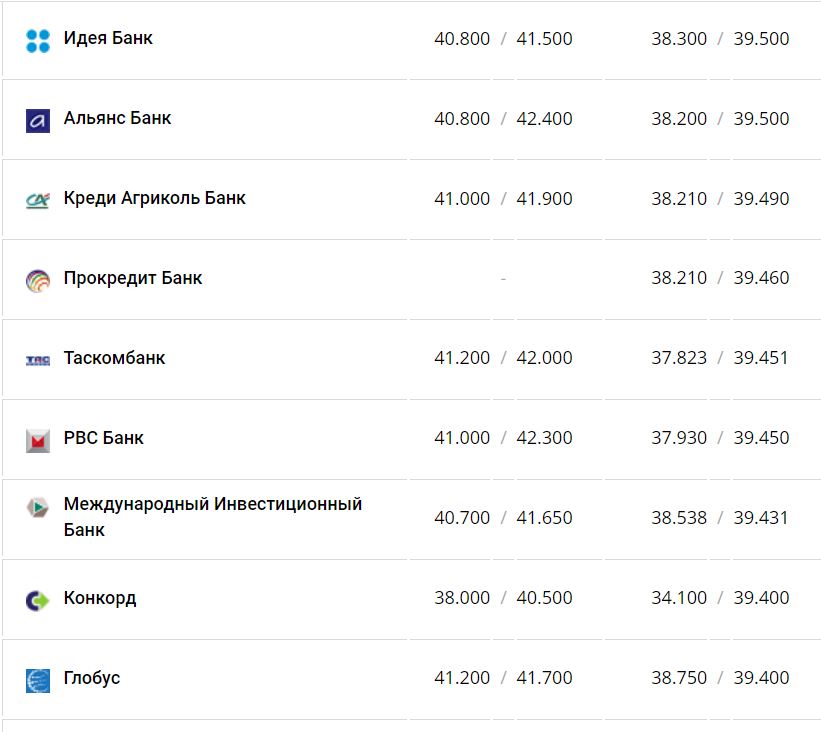The image size is (821, 732).
Task: Open the Идея Банк link
Action: point(108,39)
